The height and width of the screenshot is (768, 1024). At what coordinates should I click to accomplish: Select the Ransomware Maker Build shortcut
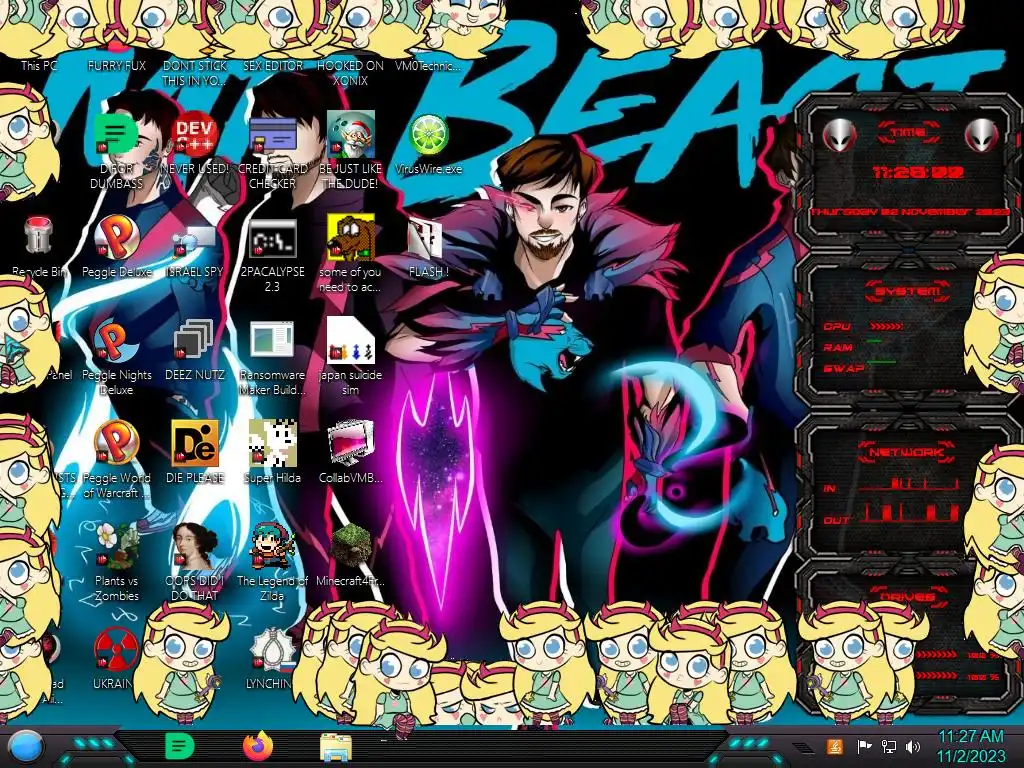pyautogui.click(x=272, y=340)
